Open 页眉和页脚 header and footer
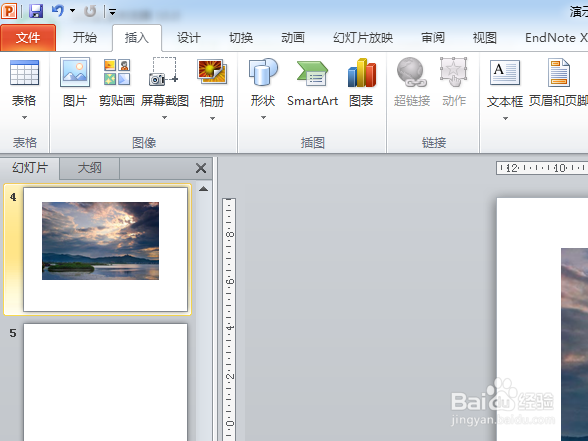 point(558,82)
